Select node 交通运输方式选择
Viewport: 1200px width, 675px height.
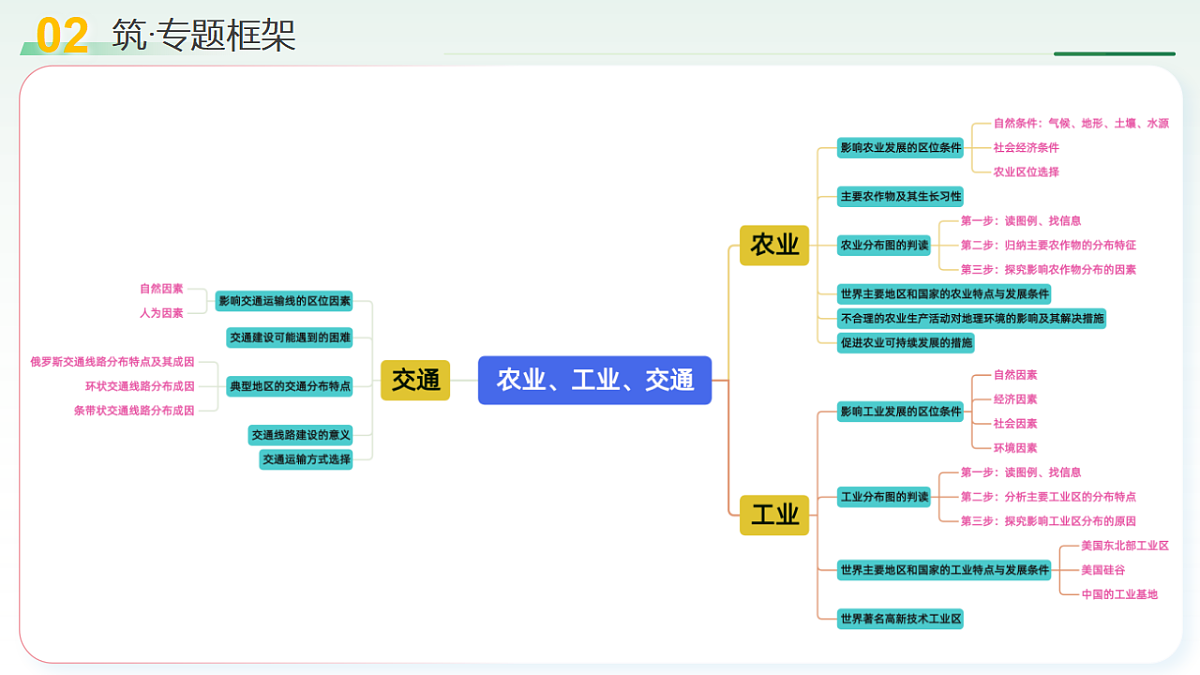click(x=306, y=460)
